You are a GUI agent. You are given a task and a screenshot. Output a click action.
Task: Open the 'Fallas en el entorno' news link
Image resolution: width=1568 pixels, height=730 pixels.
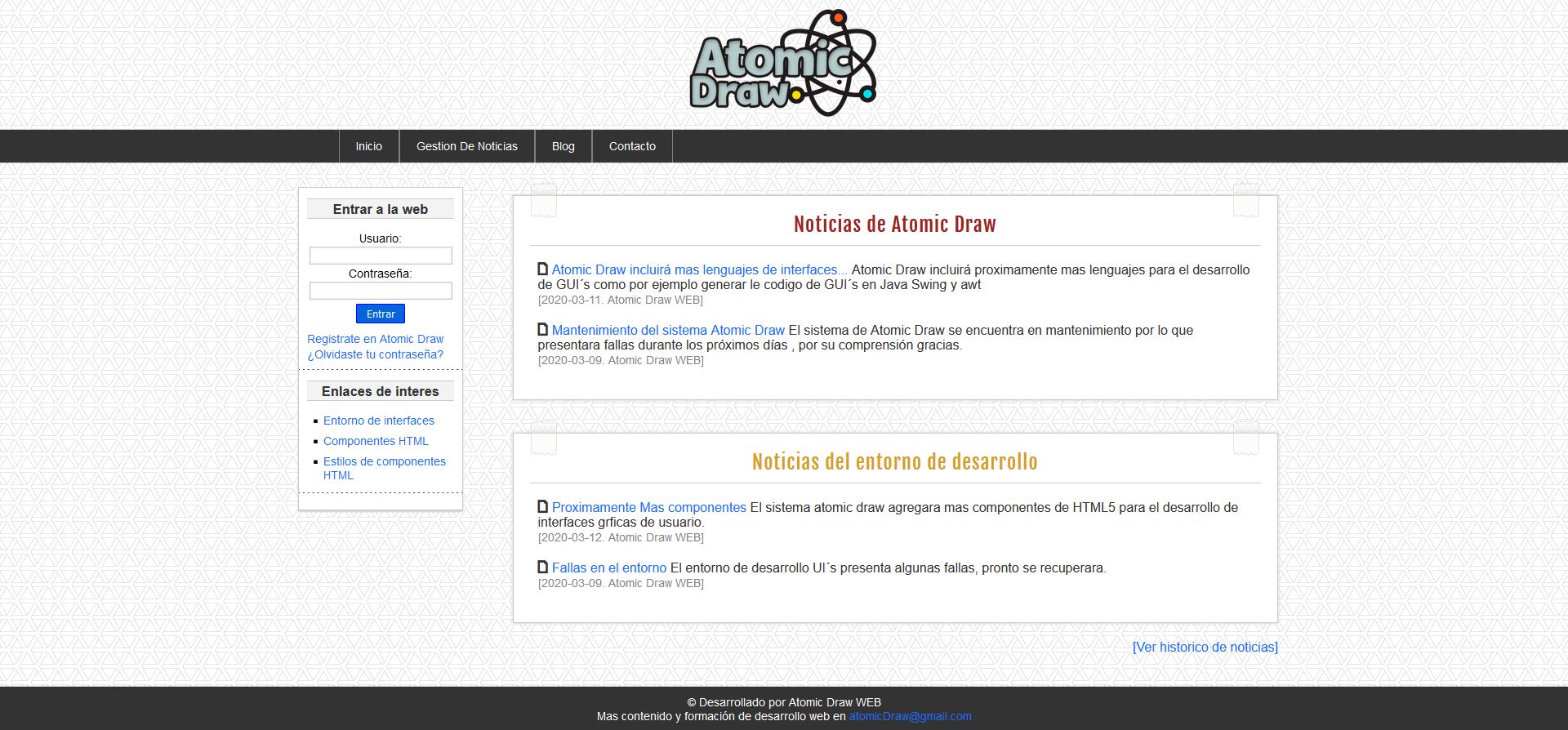coord(609,568)
